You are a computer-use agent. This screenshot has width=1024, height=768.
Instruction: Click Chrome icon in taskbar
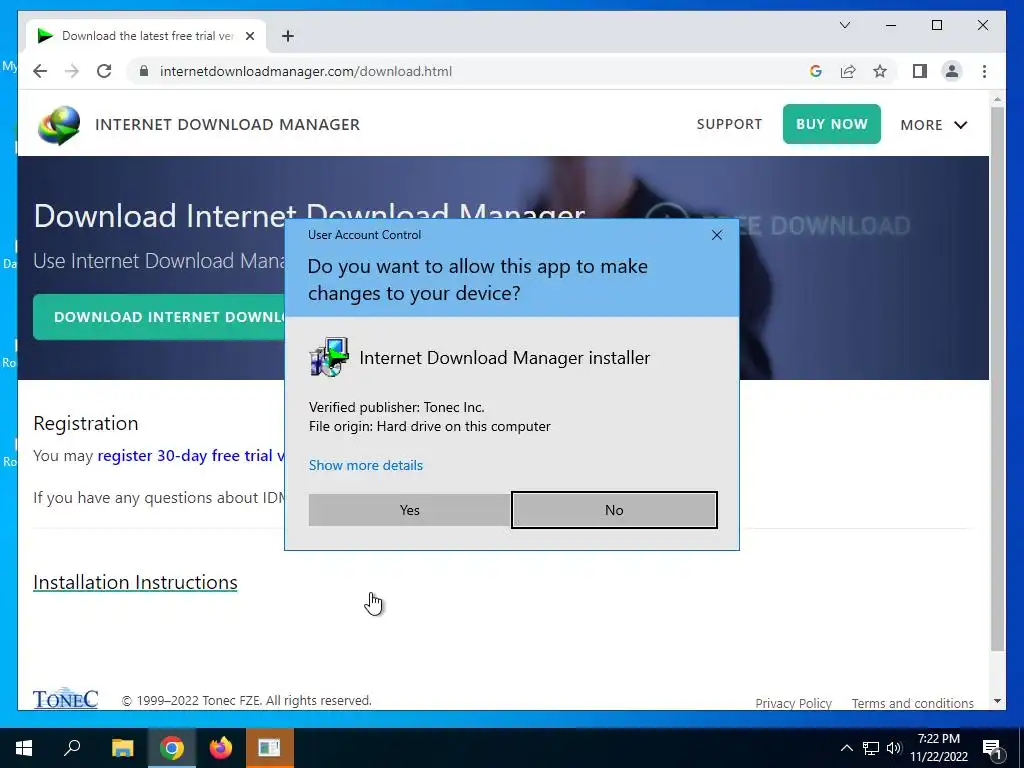pos(172,748)
